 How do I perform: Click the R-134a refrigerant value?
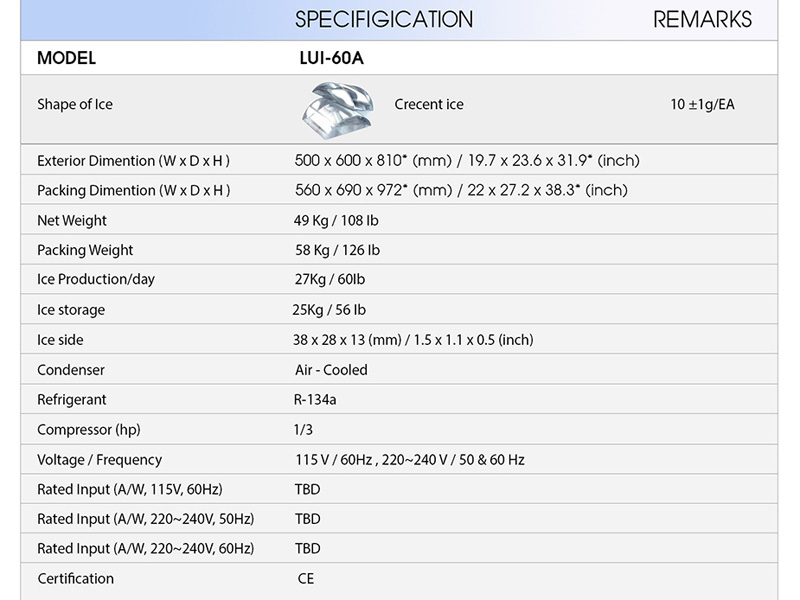click(x=316, y=400)
